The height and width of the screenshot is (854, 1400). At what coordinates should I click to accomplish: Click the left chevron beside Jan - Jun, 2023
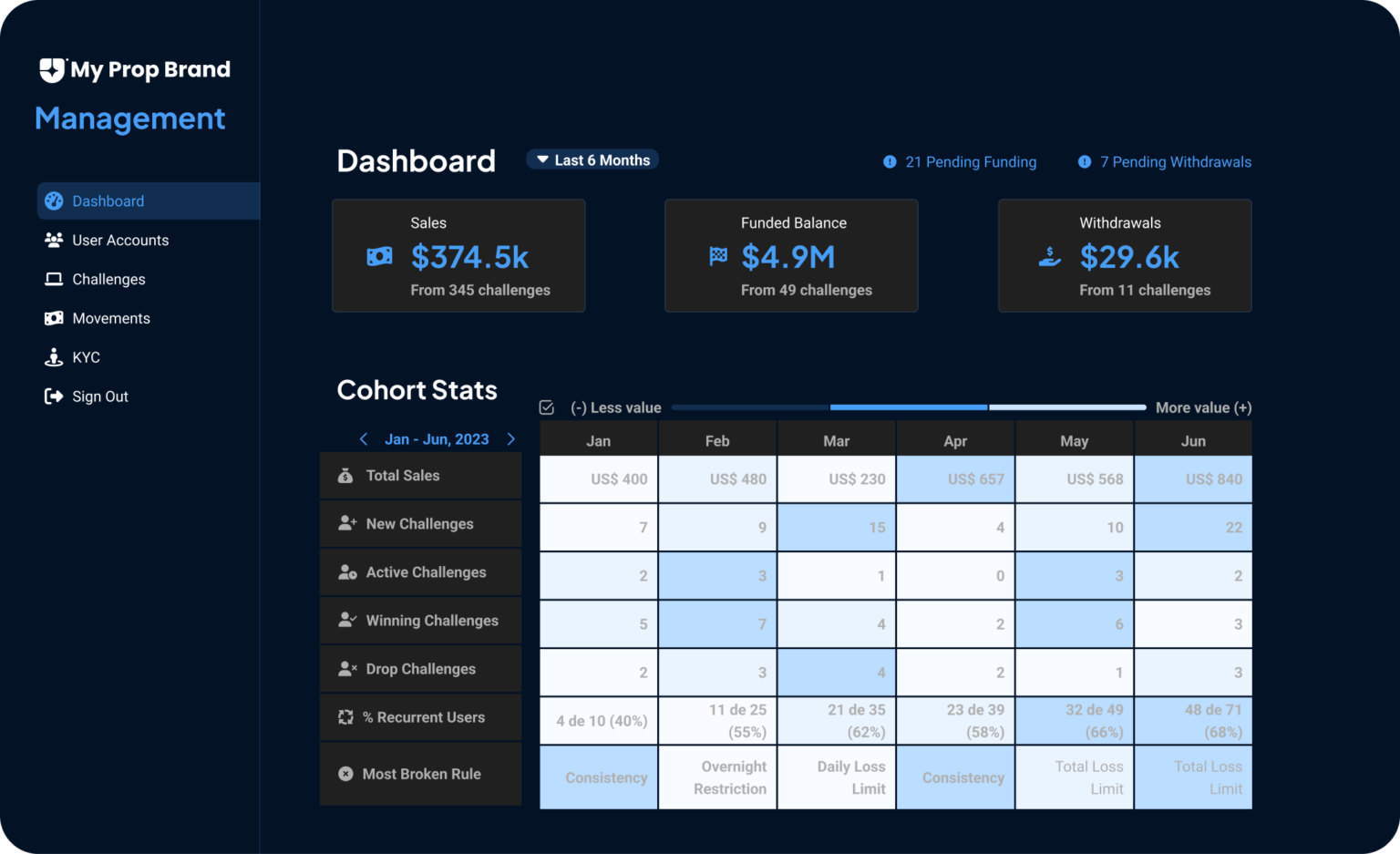pyautogui.click(x=364, y=438)
